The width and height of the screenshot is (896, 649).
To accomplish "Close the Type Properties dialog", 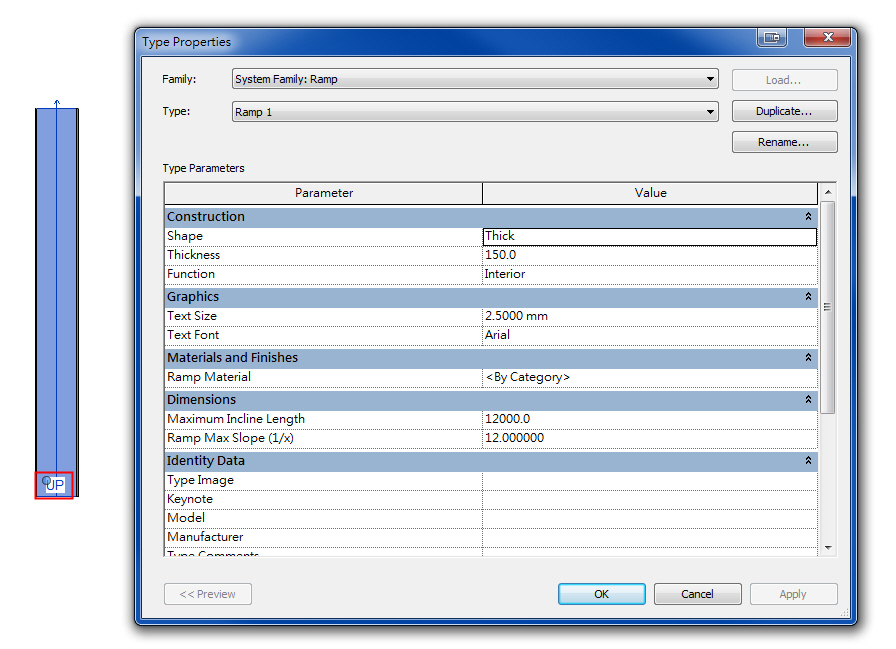I will 827,38.
